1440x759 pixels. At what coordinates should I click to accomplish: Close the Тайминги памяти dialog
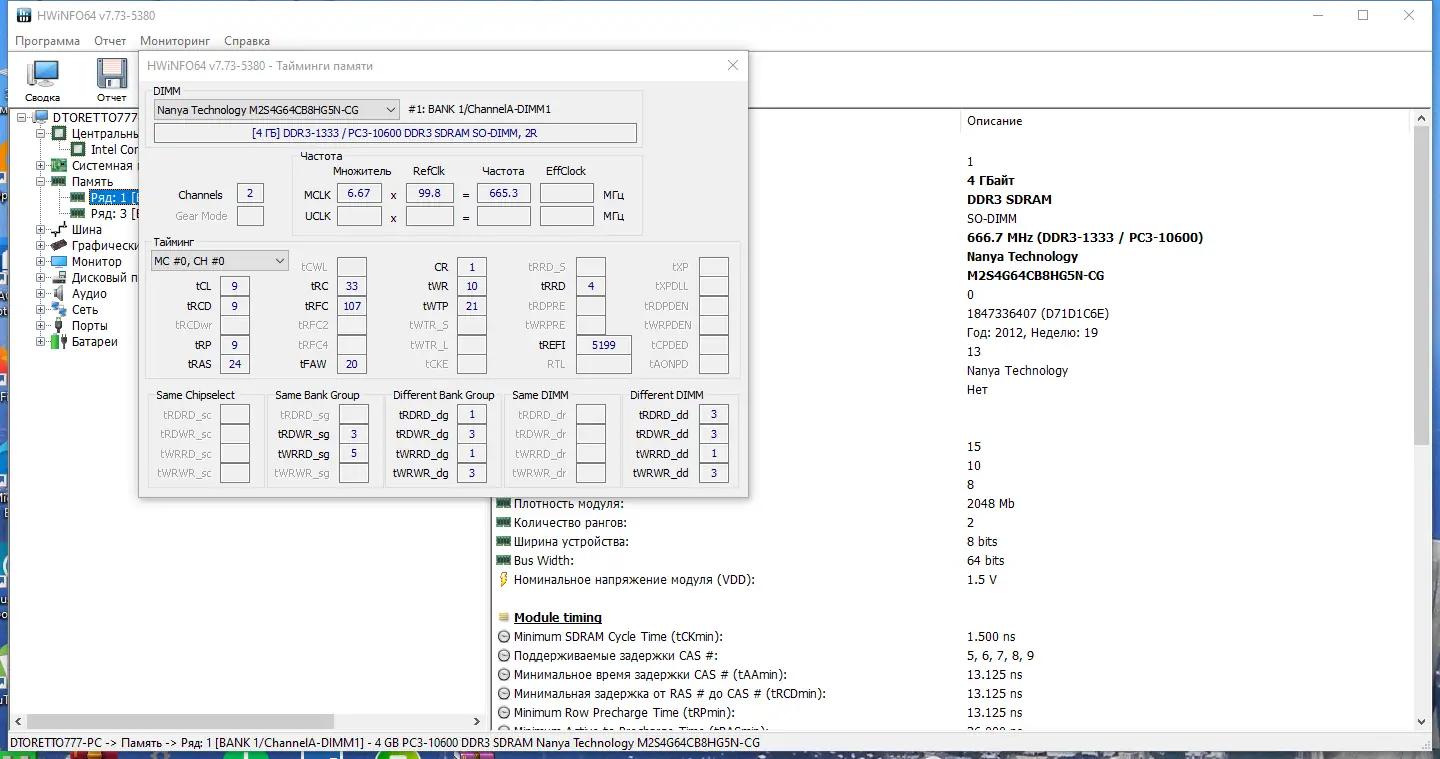[x=732, y=65]
